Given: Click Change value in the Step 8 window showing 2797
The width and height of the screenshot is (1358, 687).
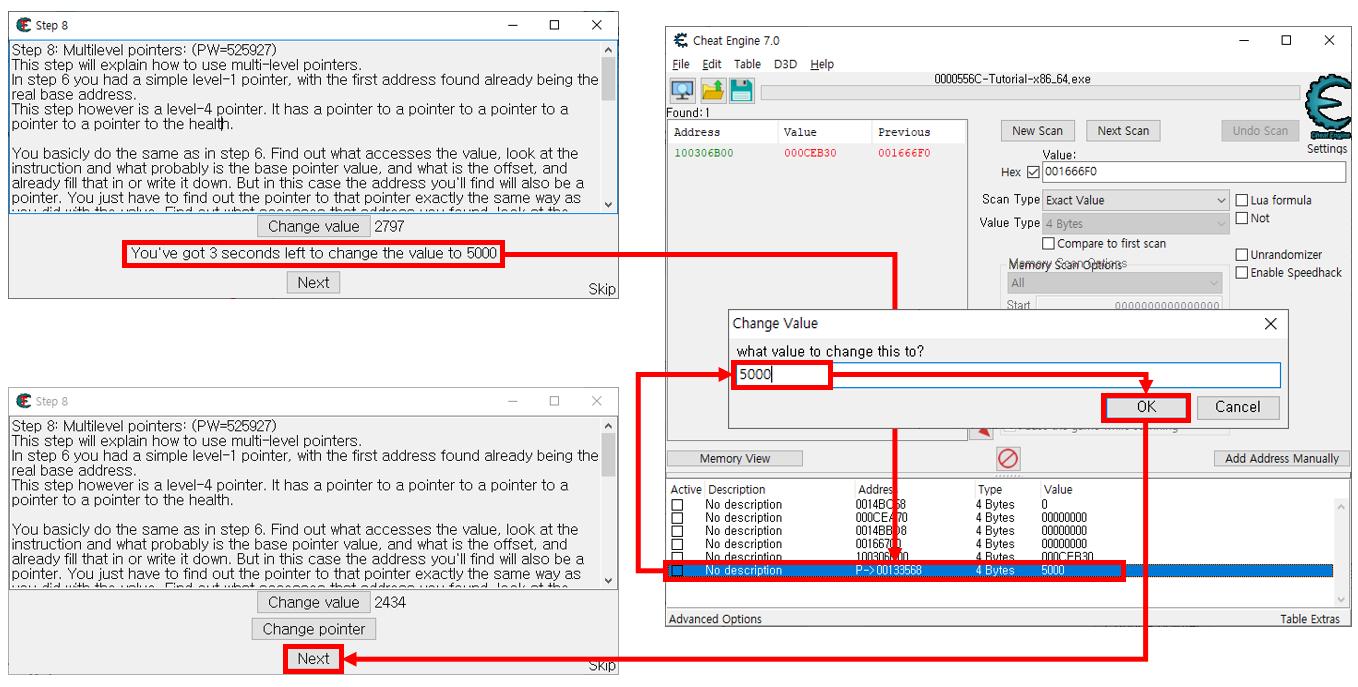Looking at the screenshot, I should 314,227.
